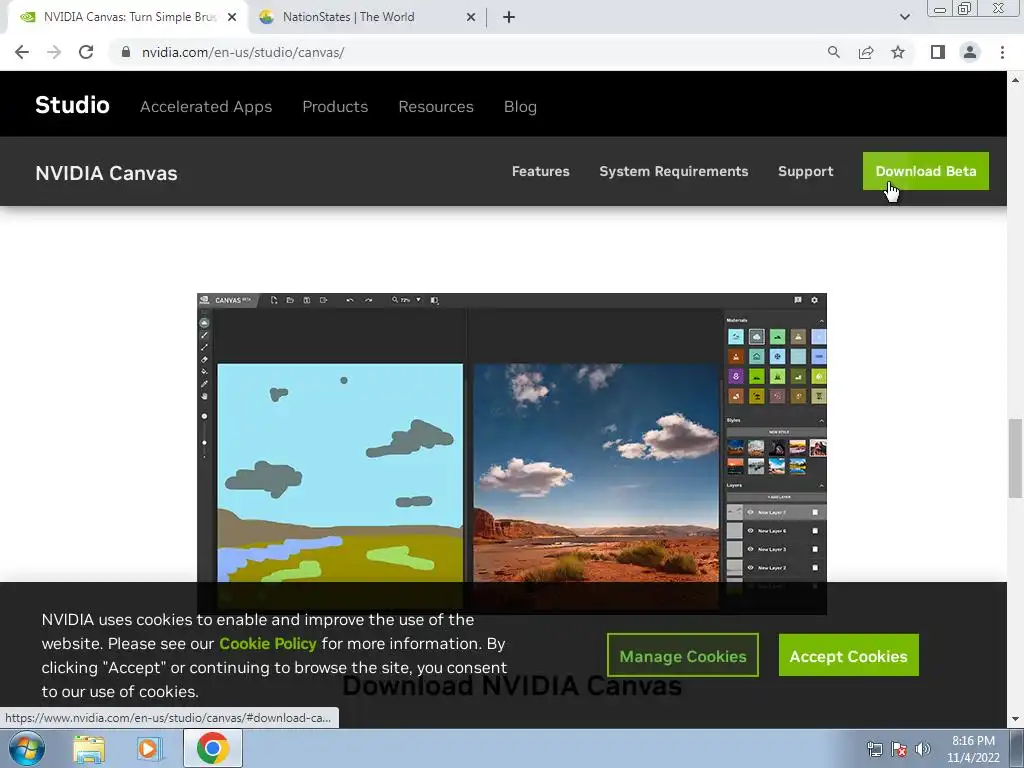Open the Windows Start menu
Viewport: 1024px width, 768px height.
tap(26, 748)
